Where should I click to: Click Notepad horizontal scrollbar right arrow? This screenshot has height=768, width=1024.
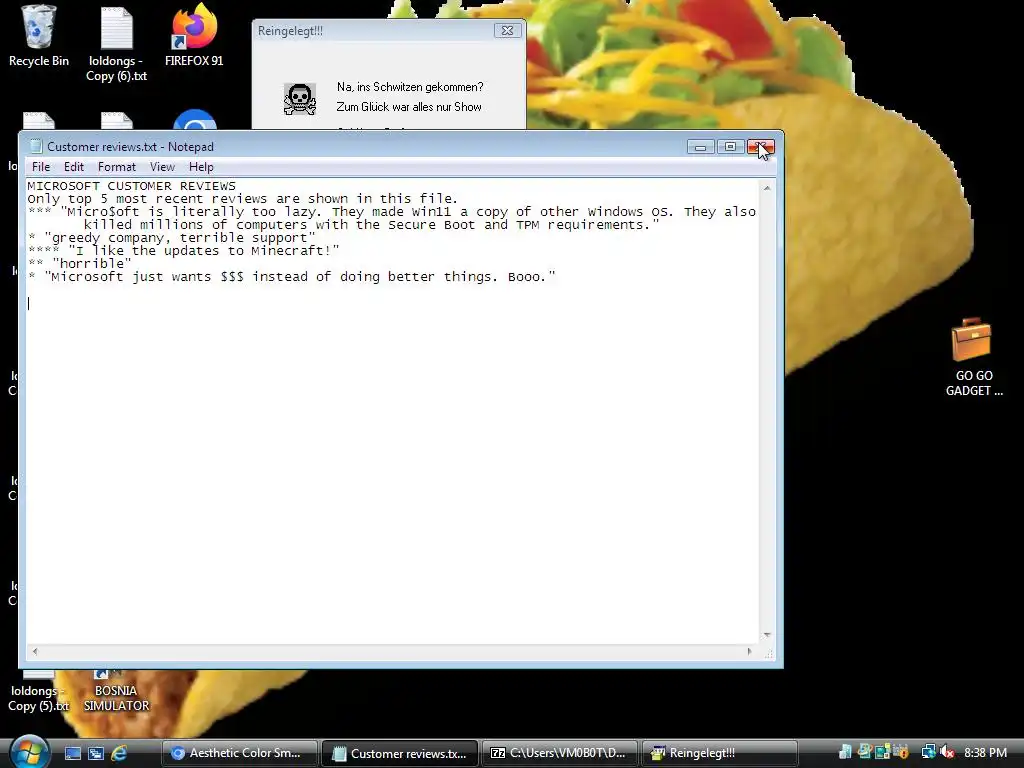coord(749,651)
